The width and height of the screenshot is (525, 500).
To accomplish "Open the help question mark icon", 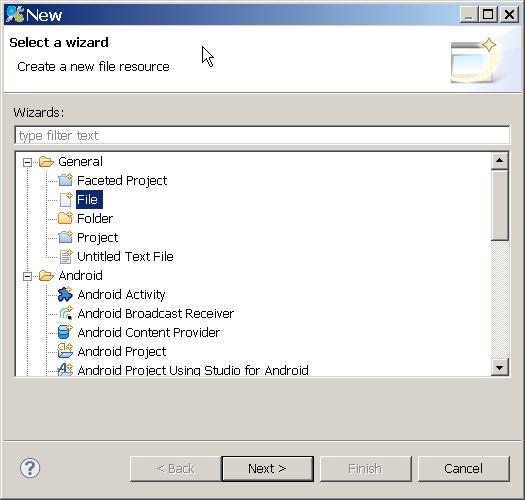I will [x=30, y=468].
